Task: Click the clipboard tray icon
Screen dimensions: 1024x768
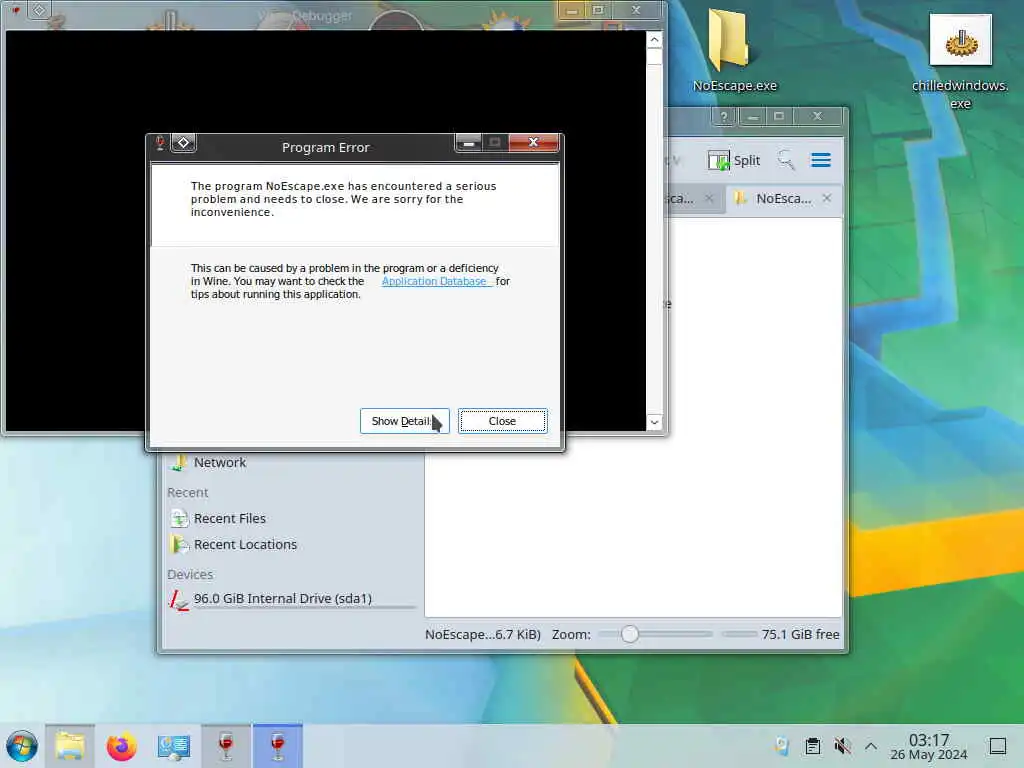Action: pyautogui.click(x=812, y=746)
